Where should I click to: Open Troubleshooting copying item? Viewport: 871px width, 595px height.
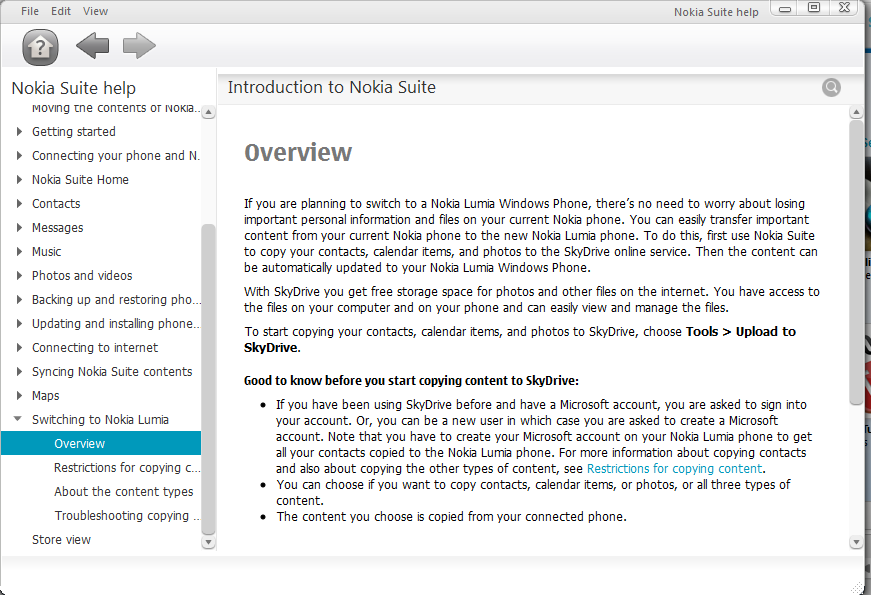point(127,516)
